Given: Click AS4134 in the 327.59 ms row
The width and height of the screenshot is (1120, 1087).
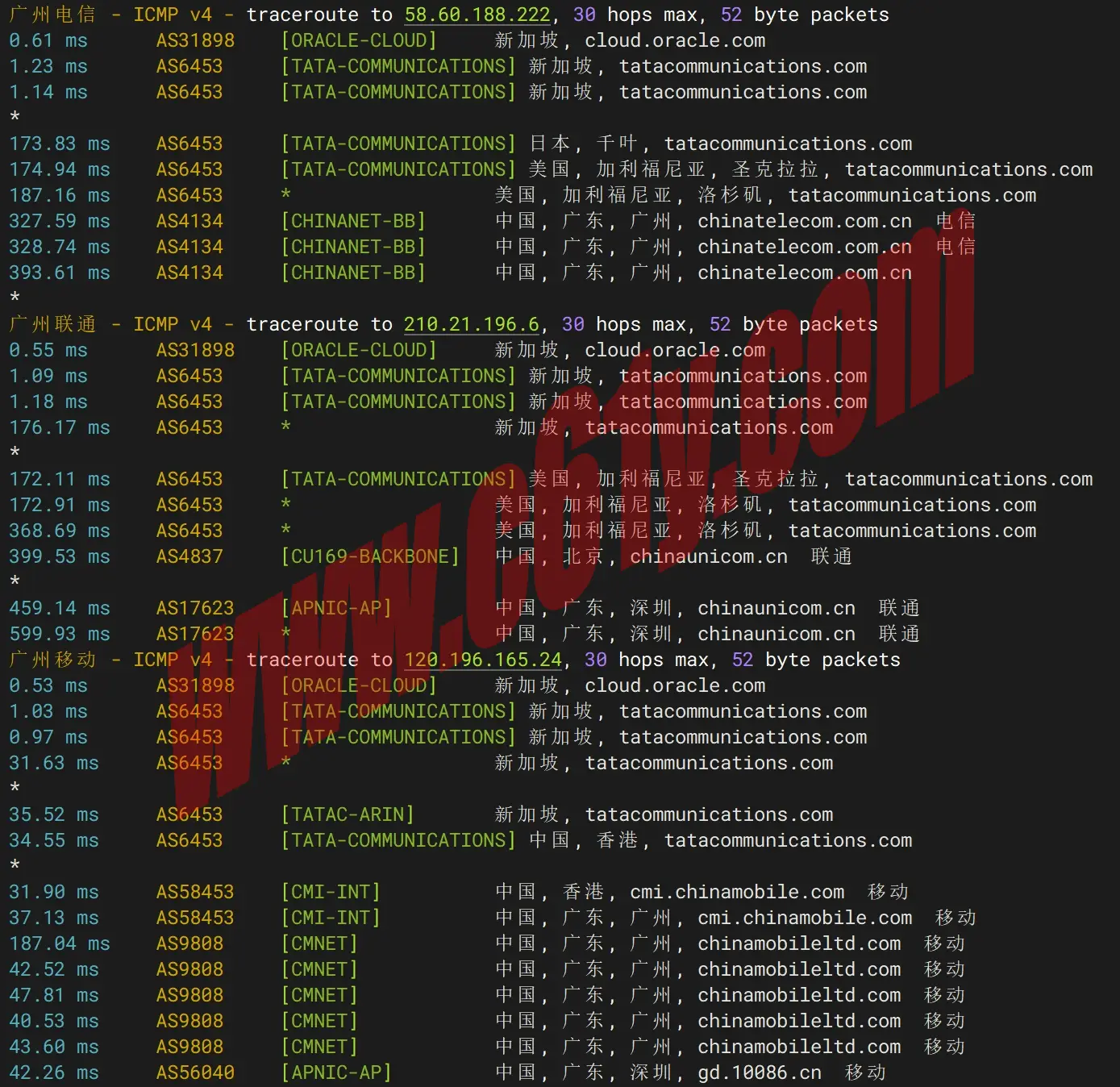Looking at the screenshot, I should 189,221.
